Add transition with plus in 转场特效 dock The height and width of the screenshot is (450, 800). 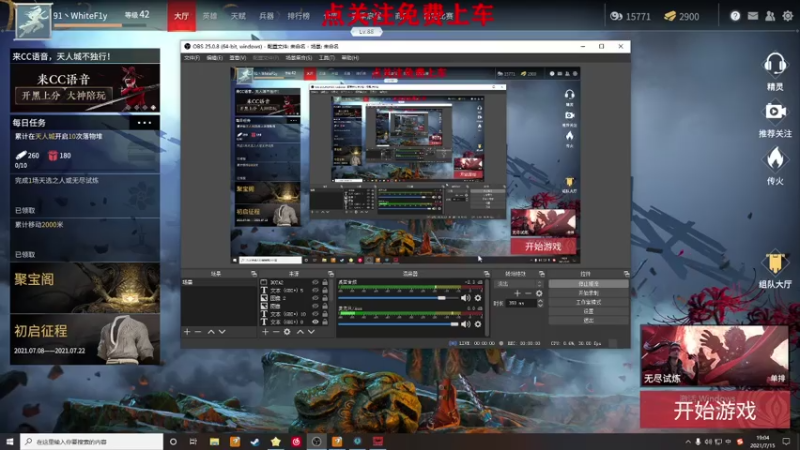(x=517, y=293)
